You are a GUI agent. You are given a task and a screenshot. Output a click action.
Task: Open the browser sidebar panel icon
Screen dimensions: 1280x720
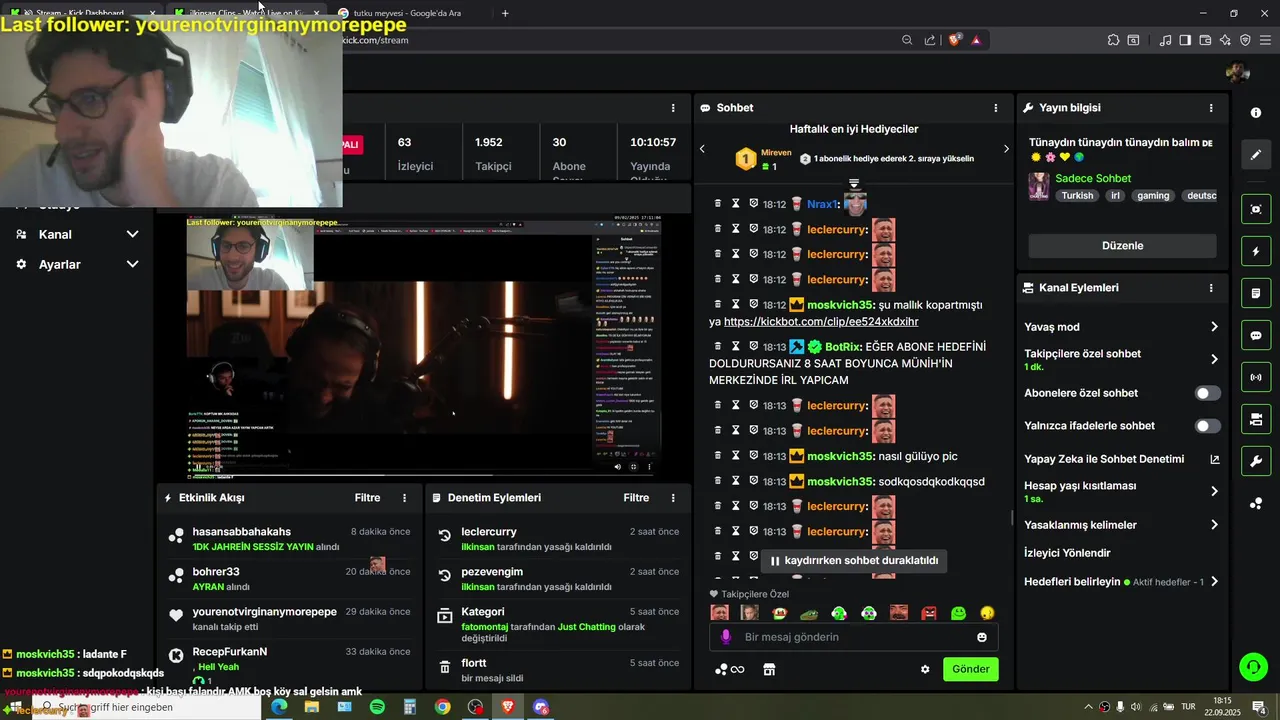(1185, 40)
